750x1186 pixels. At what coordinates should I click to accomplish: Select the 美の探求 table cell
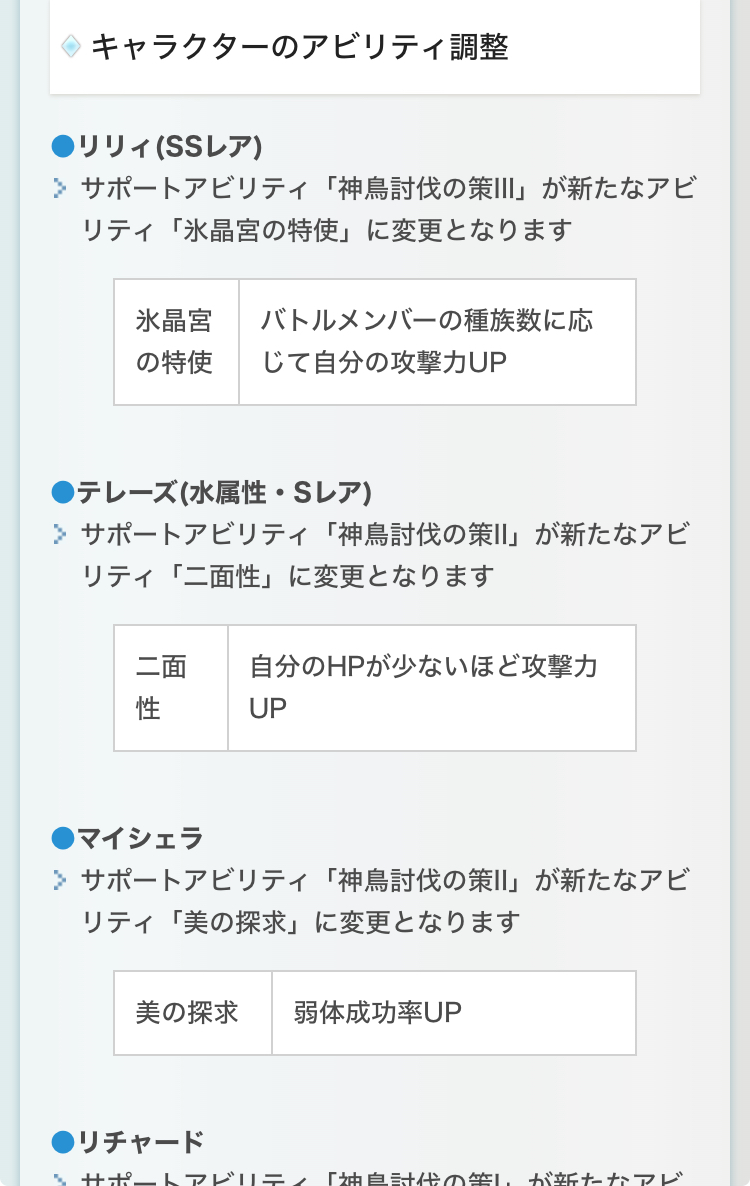point(192,1012)
